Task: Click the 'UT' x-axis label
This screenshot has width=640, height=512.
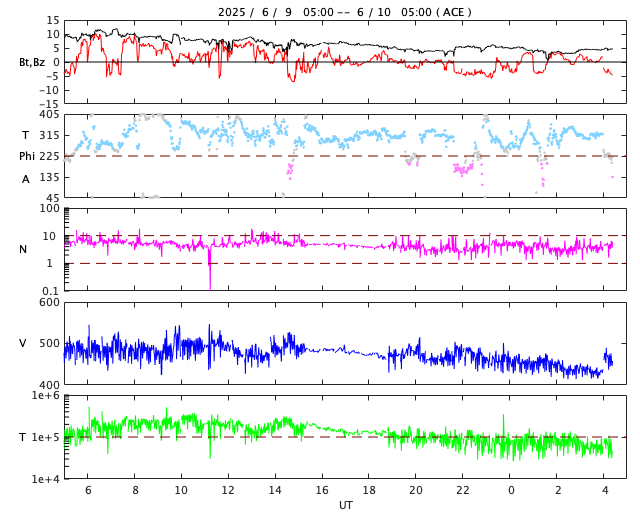Action: [x=345, y=505]
